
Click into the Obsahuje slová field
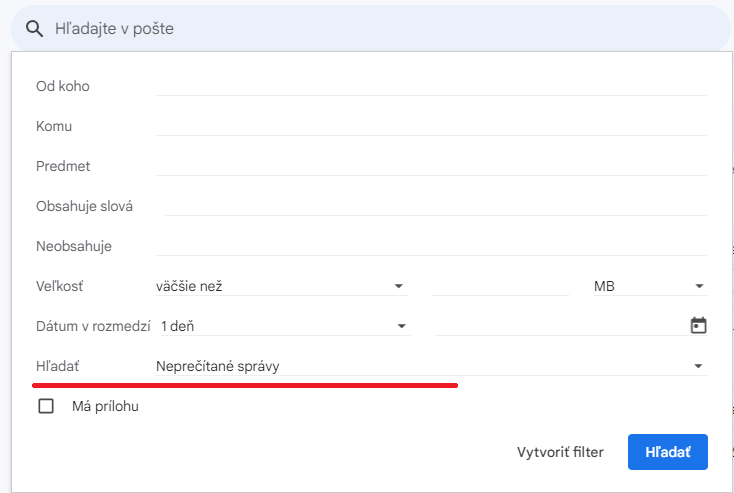[x=436, y=206]
